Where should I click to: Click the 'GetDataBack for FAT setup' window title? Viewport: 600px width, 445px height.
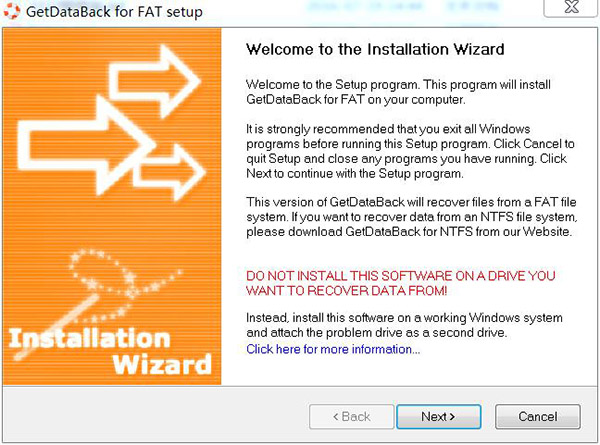pos(115,13)
